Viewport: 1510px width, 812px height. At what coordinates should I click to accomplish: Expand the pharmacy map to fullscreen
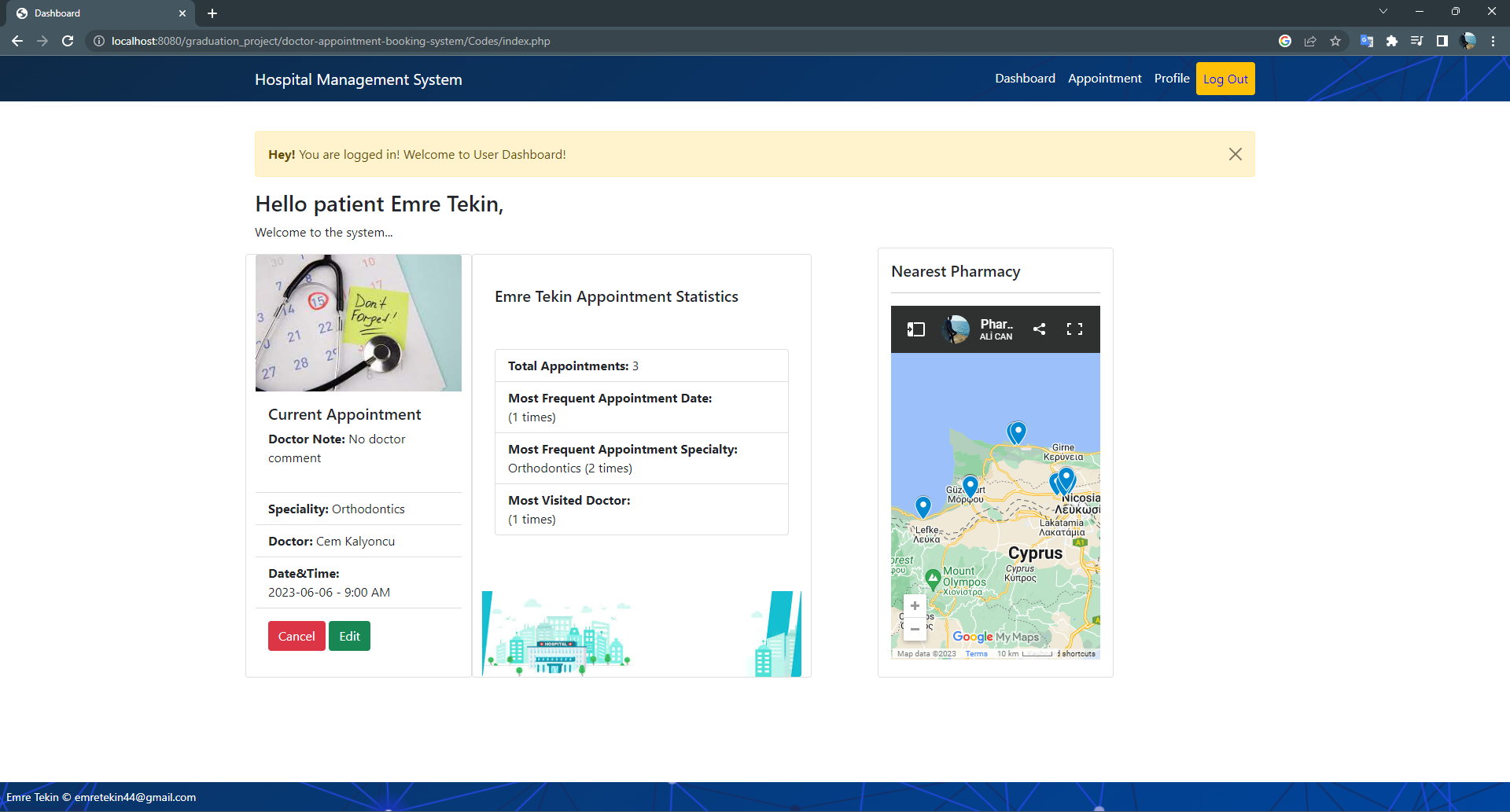click(x=1074, y=329)
